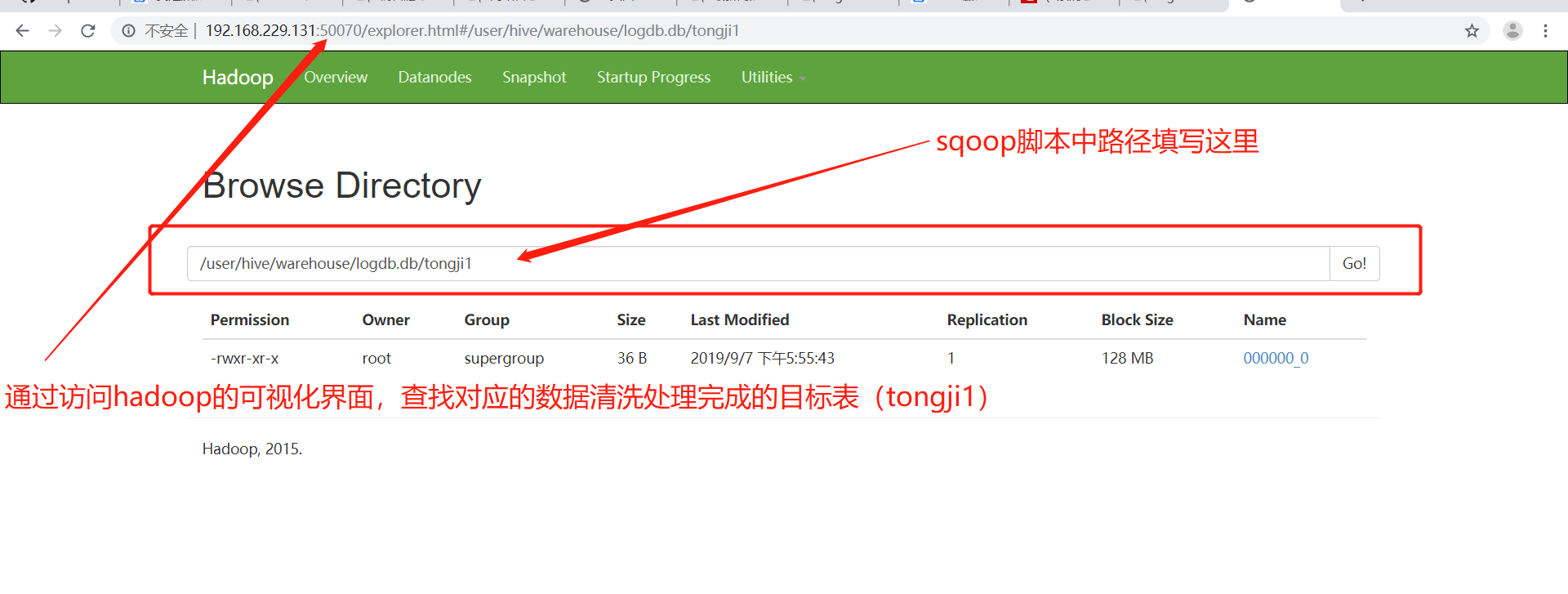Select the 128 MB block size cell
The image size is (1568, 594).
point(1127,358)
